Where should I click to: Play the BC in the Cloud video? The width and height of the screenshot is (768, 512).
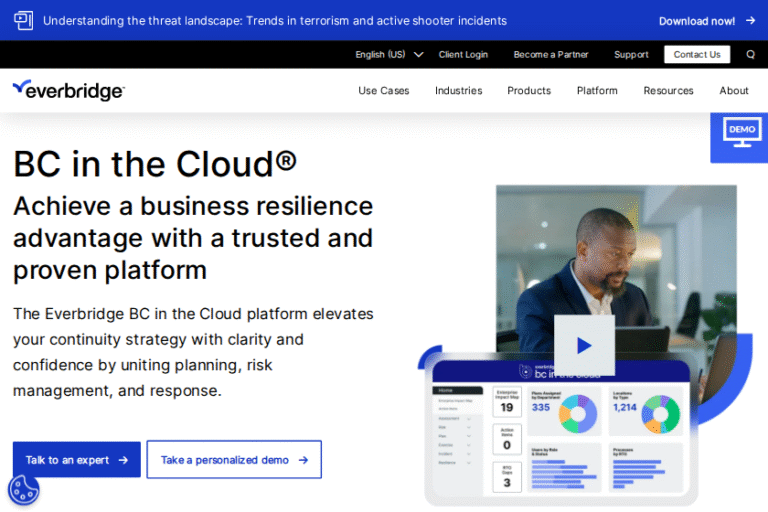(584, 345)
